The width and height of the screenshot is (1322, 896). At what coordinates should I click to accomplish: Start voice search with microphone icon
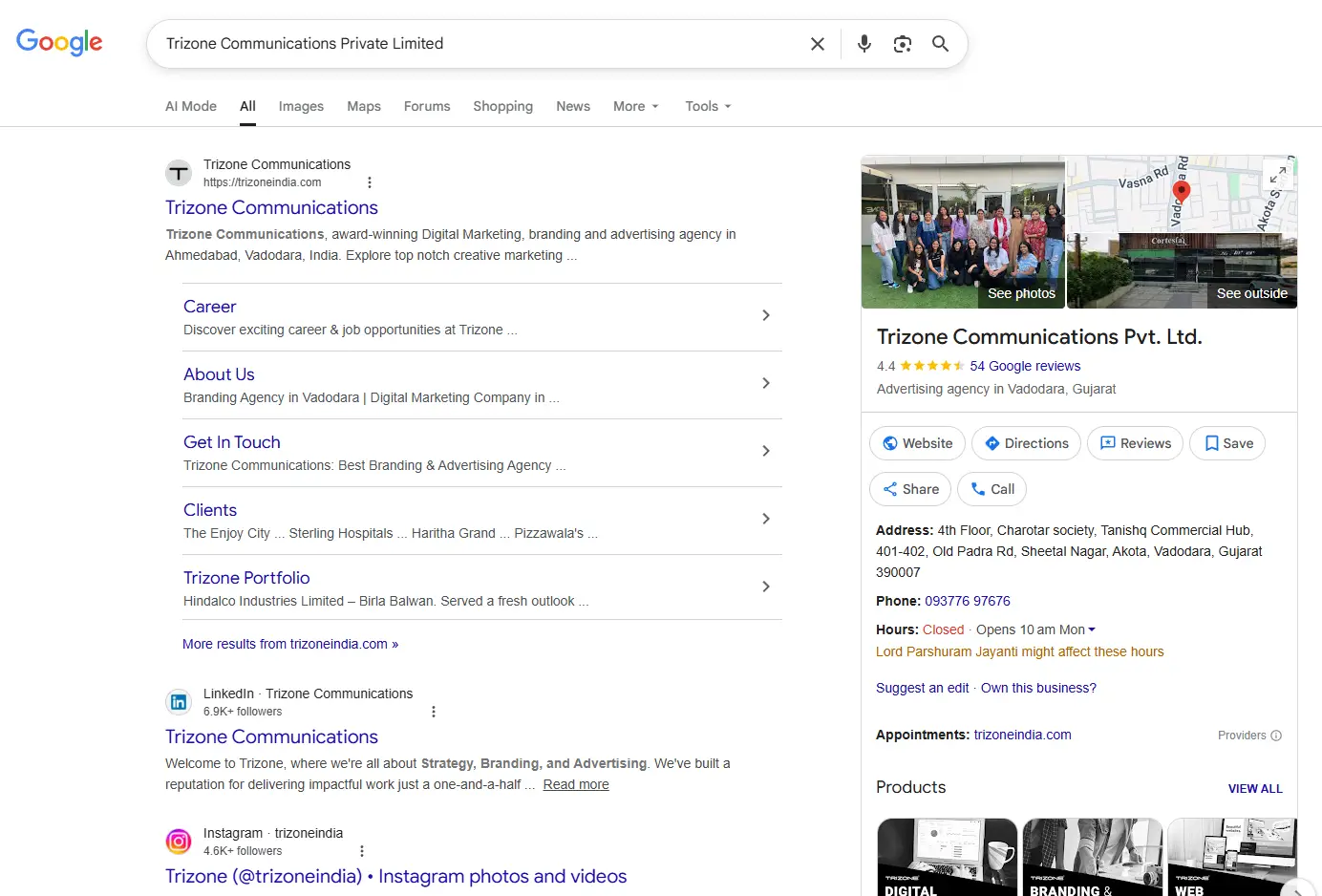click(864, 44)
